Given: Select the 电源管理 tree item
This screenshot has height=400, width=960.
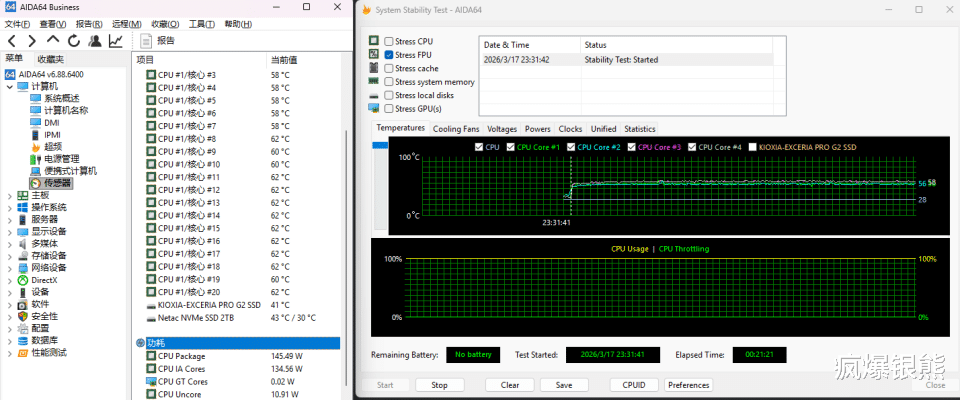Looking at the screenshot, I should (61, 159).
